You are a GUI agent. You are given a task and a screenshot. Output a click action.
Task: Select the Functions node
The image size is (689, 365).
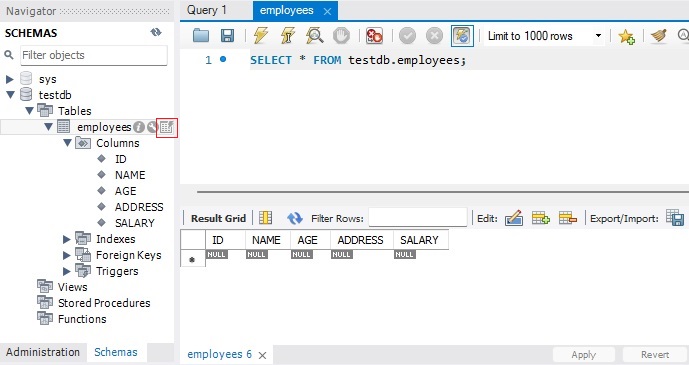click(82, 319)
